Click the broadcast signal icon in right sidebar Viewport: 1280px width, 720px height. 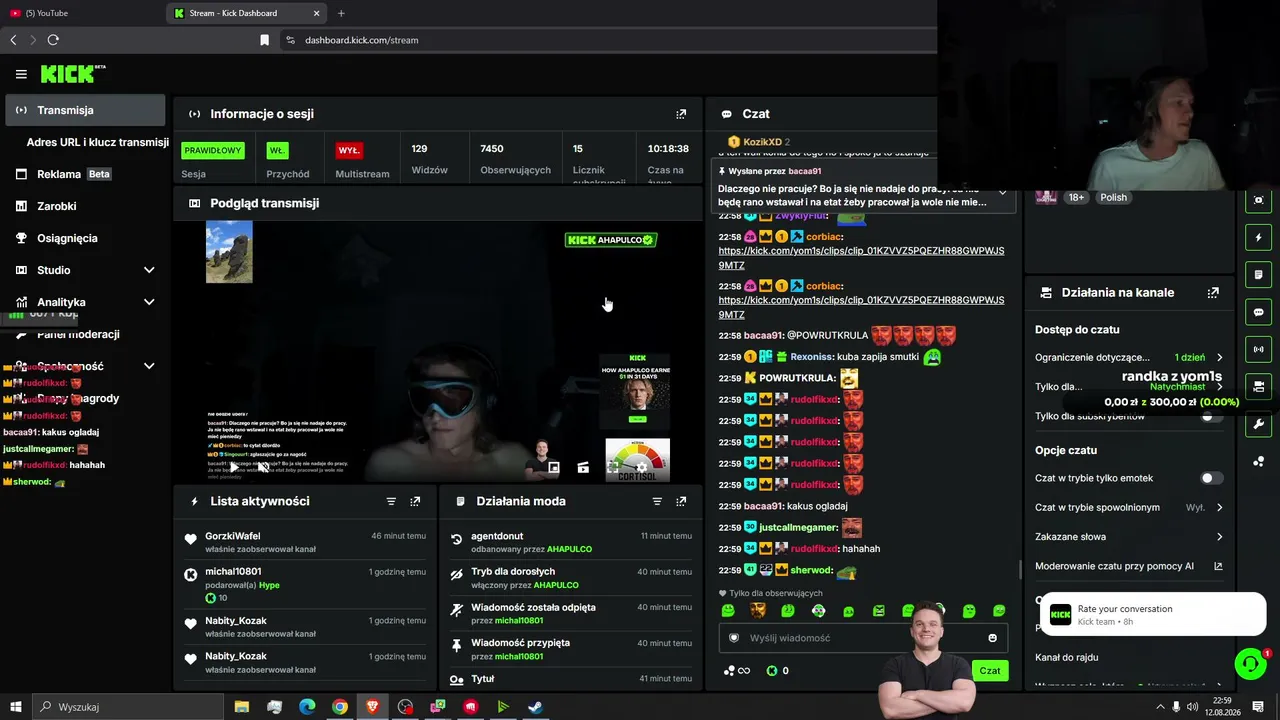tap(1258, 349)
